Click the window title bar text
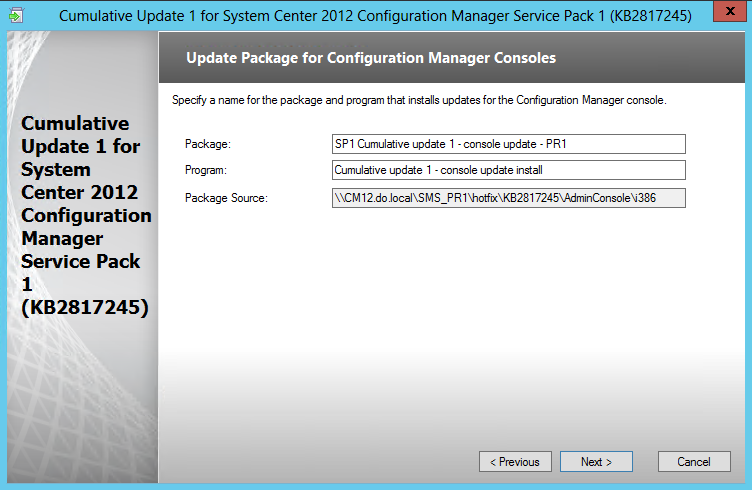This screenshot has height=490, width=752. click(x=375, y=16)
